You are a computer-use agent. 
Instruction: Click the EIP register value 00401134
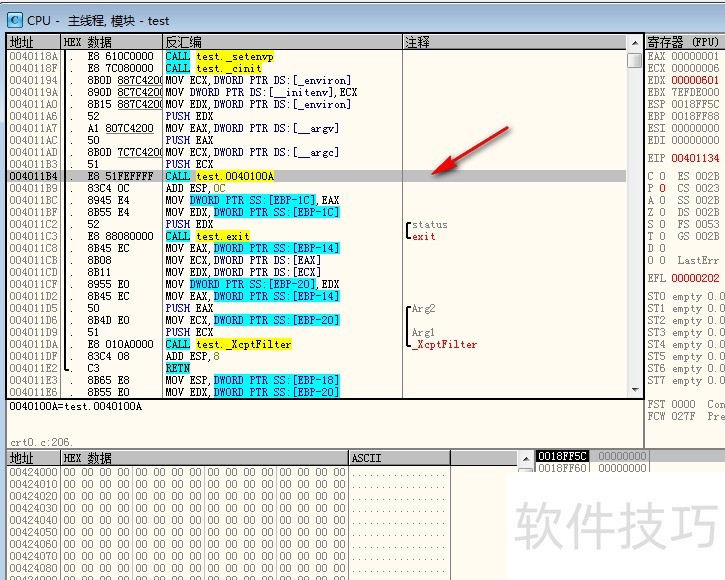coord(694,158)
